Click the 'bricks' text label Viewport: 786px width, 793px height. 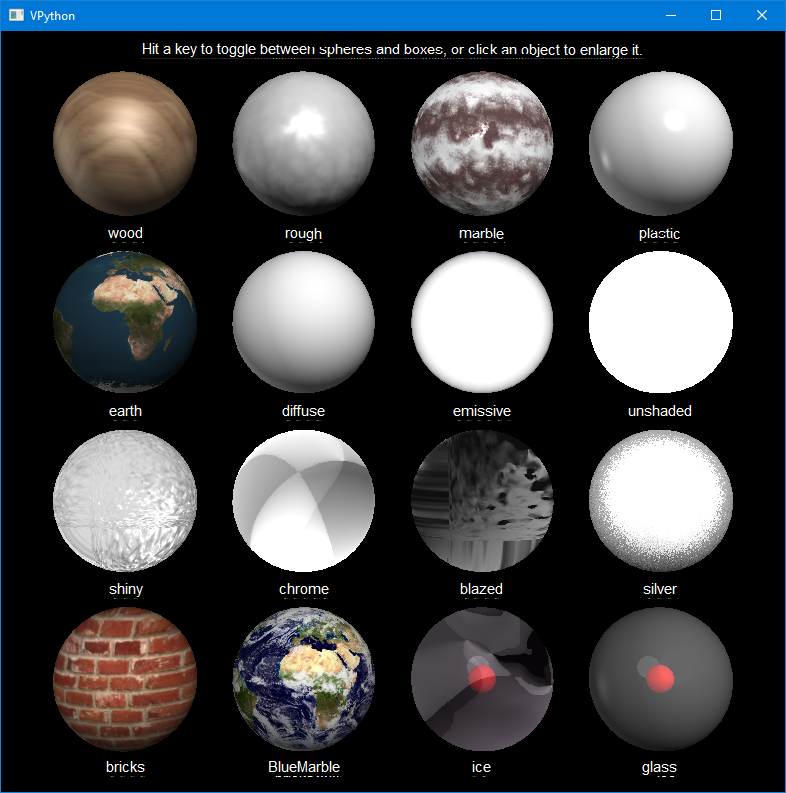pos(125,767)
